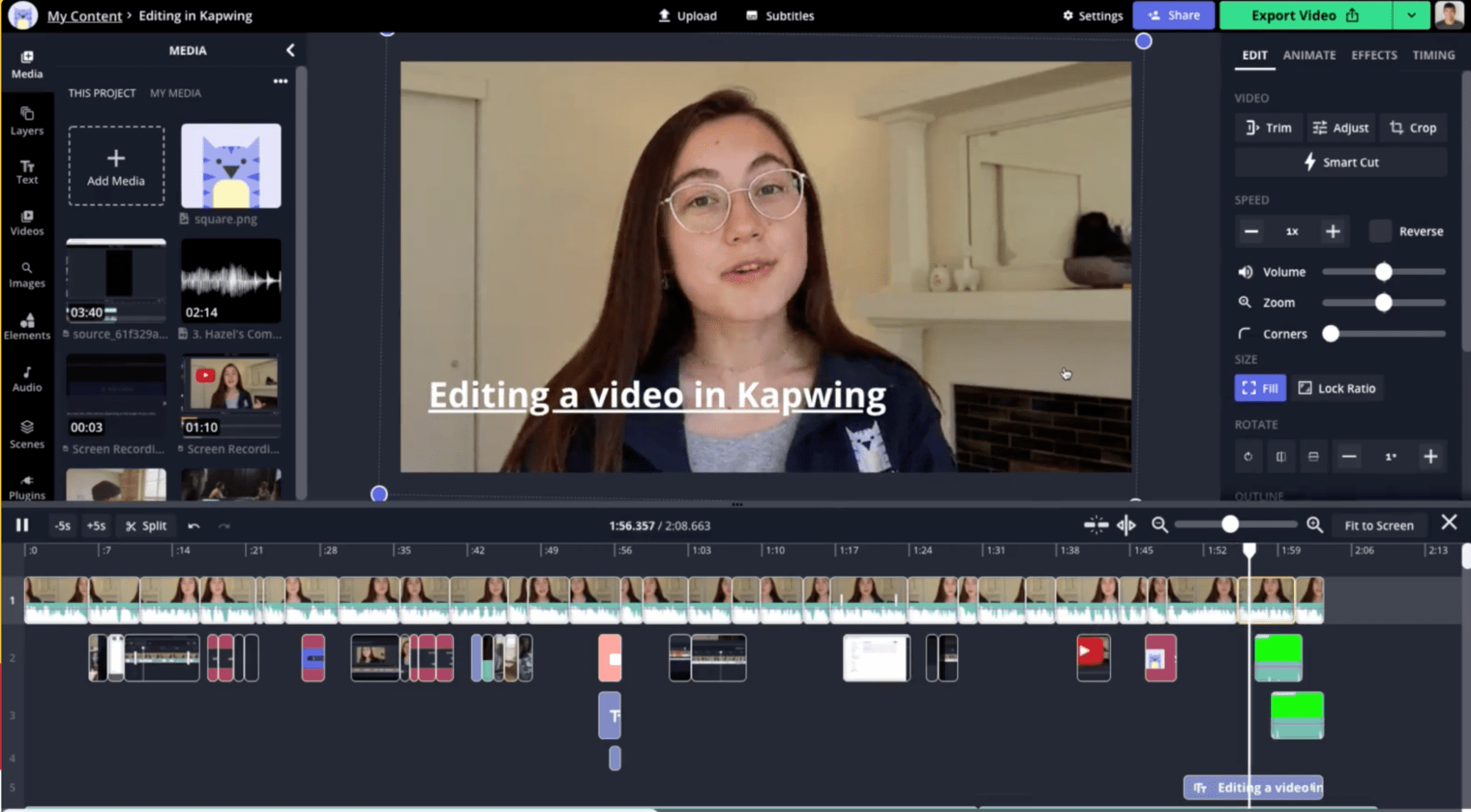Toggle the Lock Ratio option
1471x812 pixels.
click(x=1337, y=388)
